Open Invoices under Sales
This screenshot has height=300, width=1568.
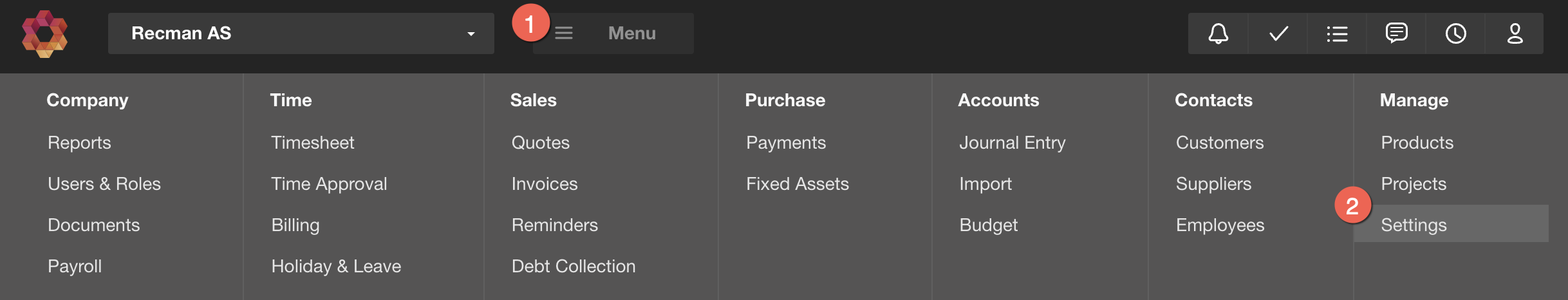click(544, 183)
